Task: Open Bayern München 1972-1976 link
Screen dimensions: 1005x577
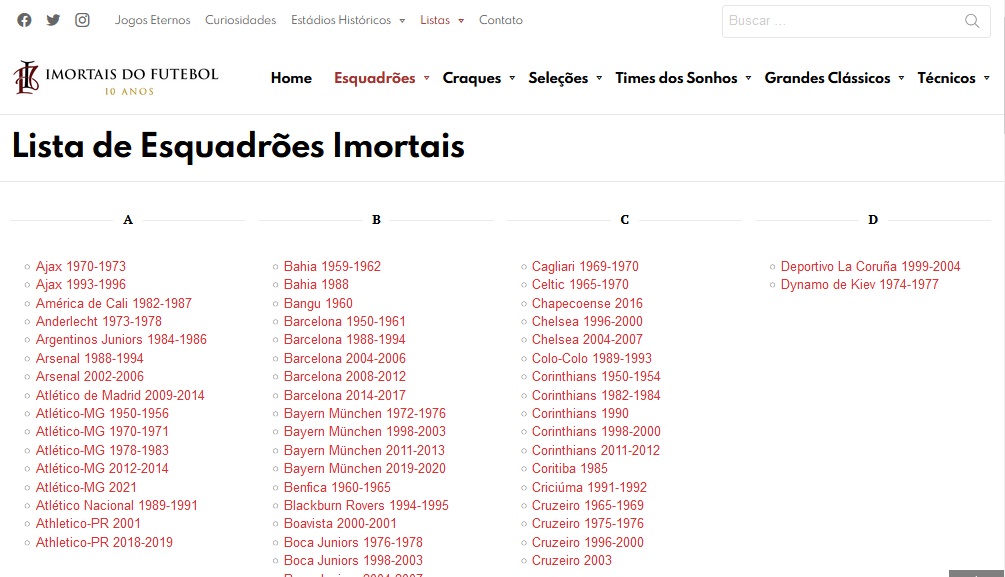Action: tap(365, 414)
